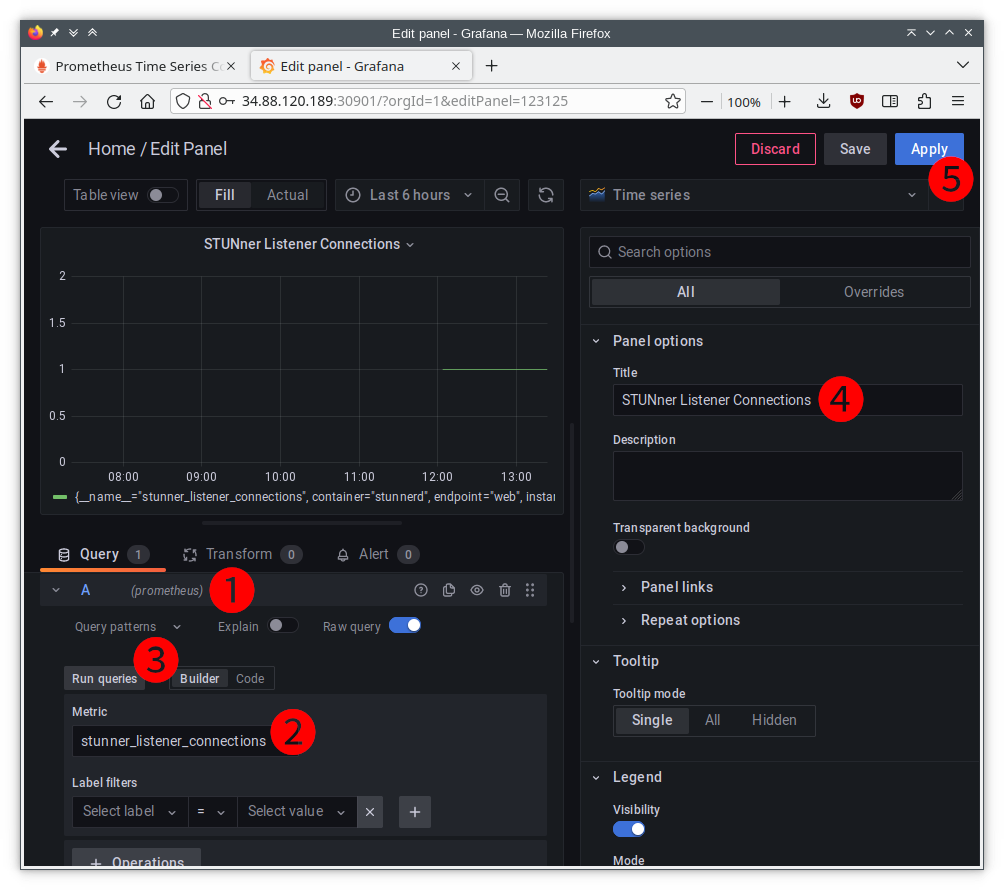1004x890 pixels.
Task: Refresh the dashboard panel
Action: (546, 195)
